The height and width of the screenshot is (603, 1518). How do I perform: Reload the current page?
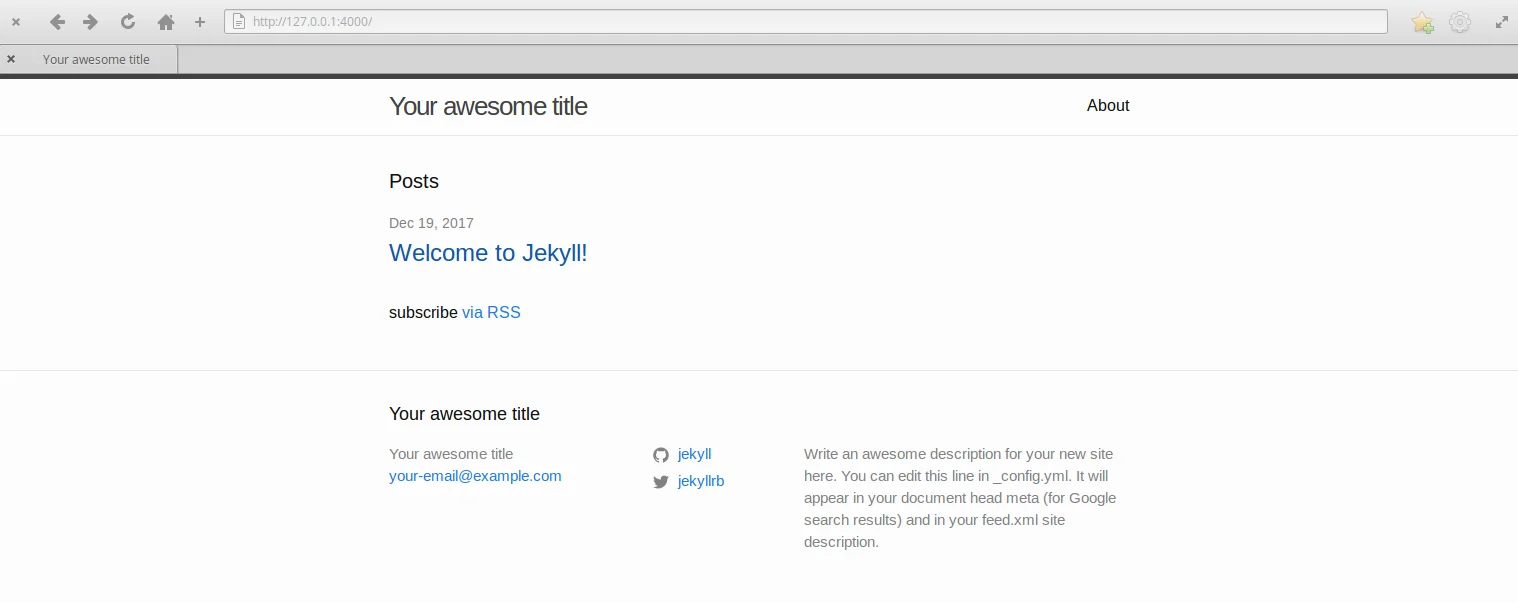coord(128,21)
